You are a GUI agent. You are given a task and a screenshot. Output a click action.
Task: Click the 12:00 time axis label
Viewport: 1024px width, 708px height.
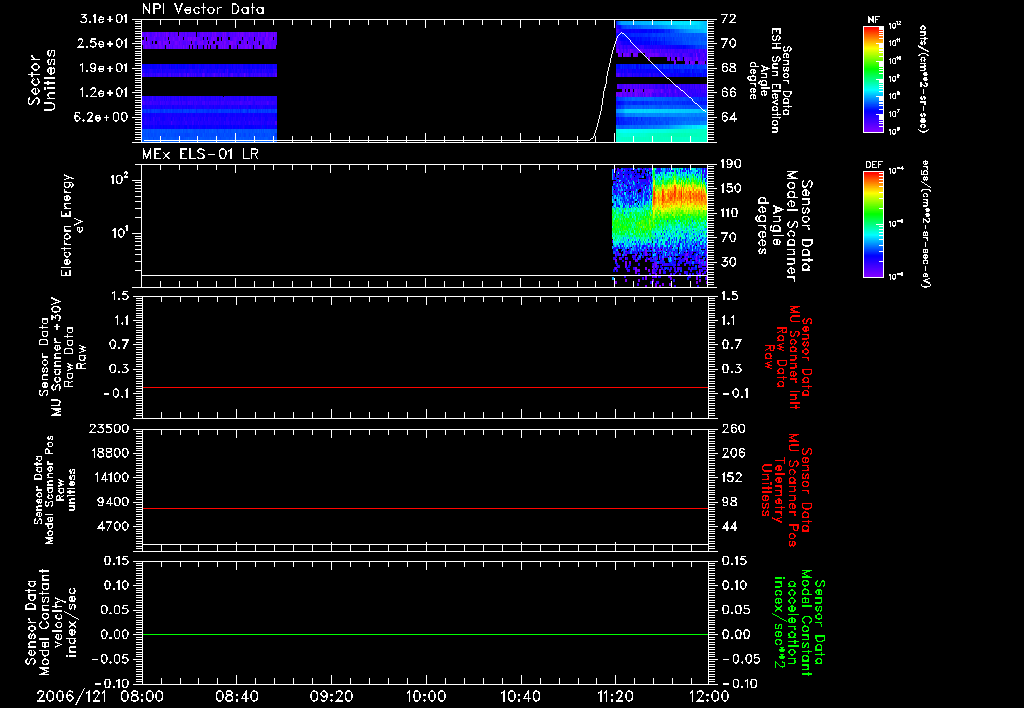(709, 696)
